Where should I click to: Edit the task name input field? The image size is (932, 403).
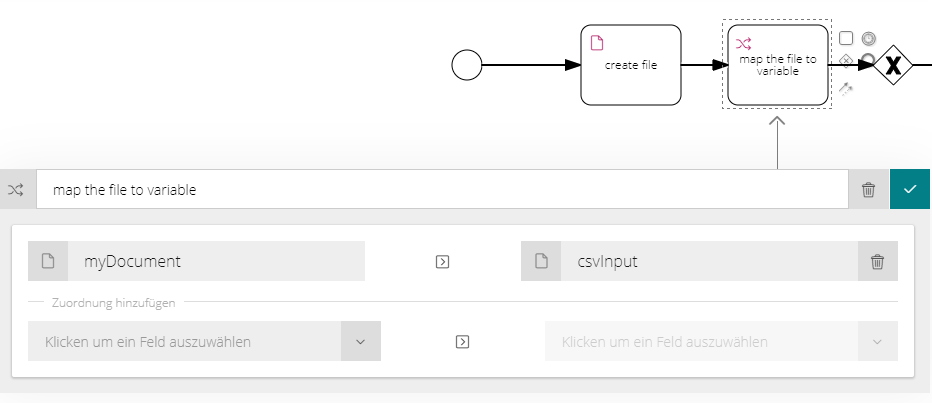click(x=442, y=190)
